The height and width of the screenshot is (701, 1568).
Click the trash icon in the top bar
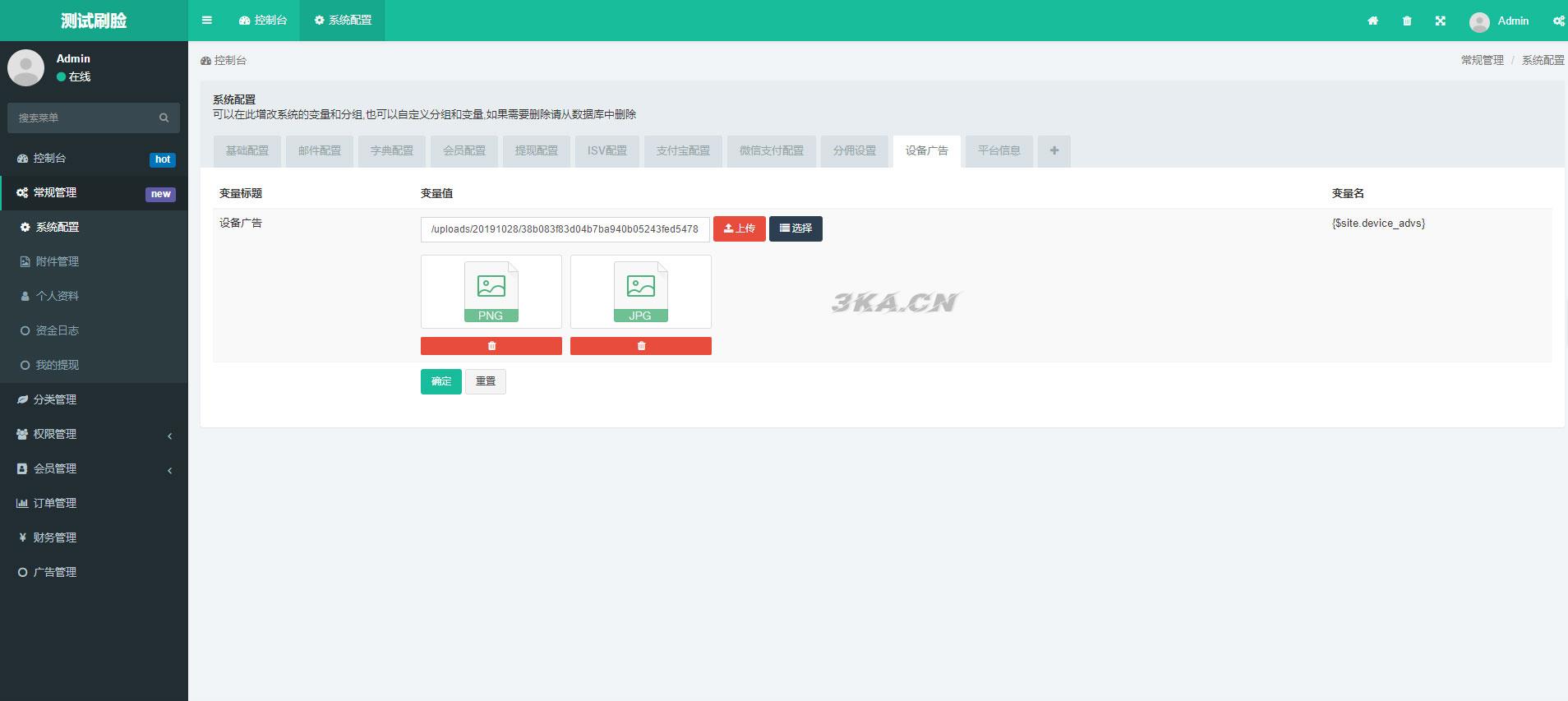point(1407,21)
